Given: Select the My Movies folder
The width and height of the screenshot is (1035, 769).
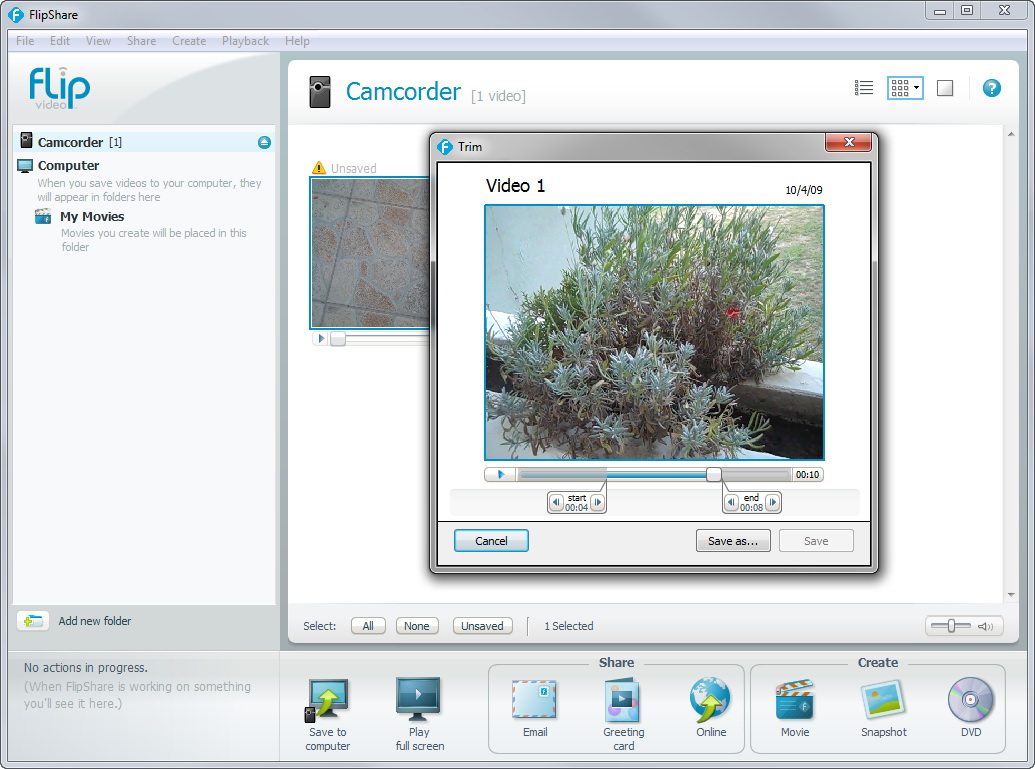Looking at the screenshot, I should coord(92,216).
